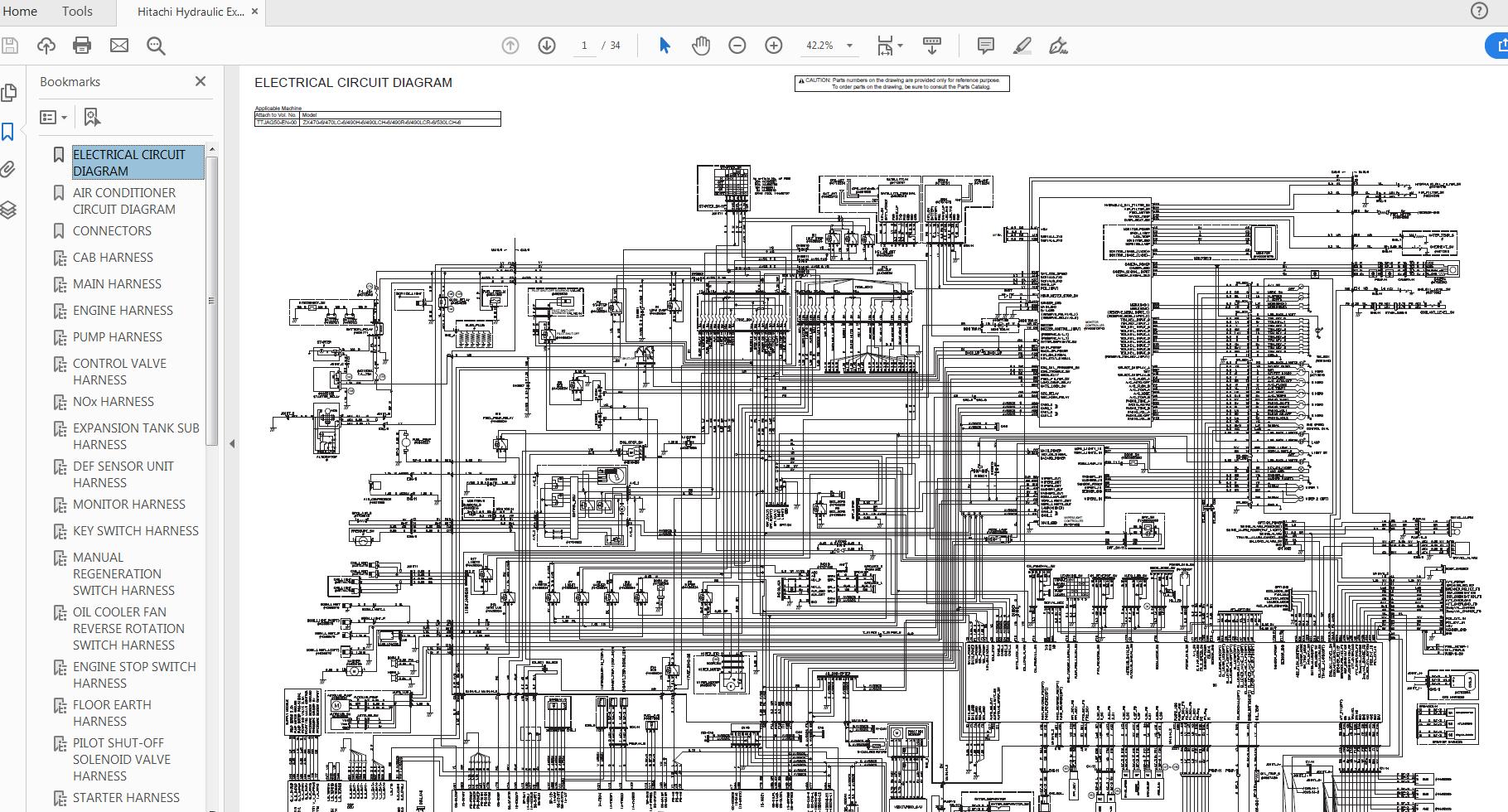The width and height of the screenshot is (1508, 812).
Task: Go to FLOOR EARTH HARNESS bookmark
Action: 112,713
